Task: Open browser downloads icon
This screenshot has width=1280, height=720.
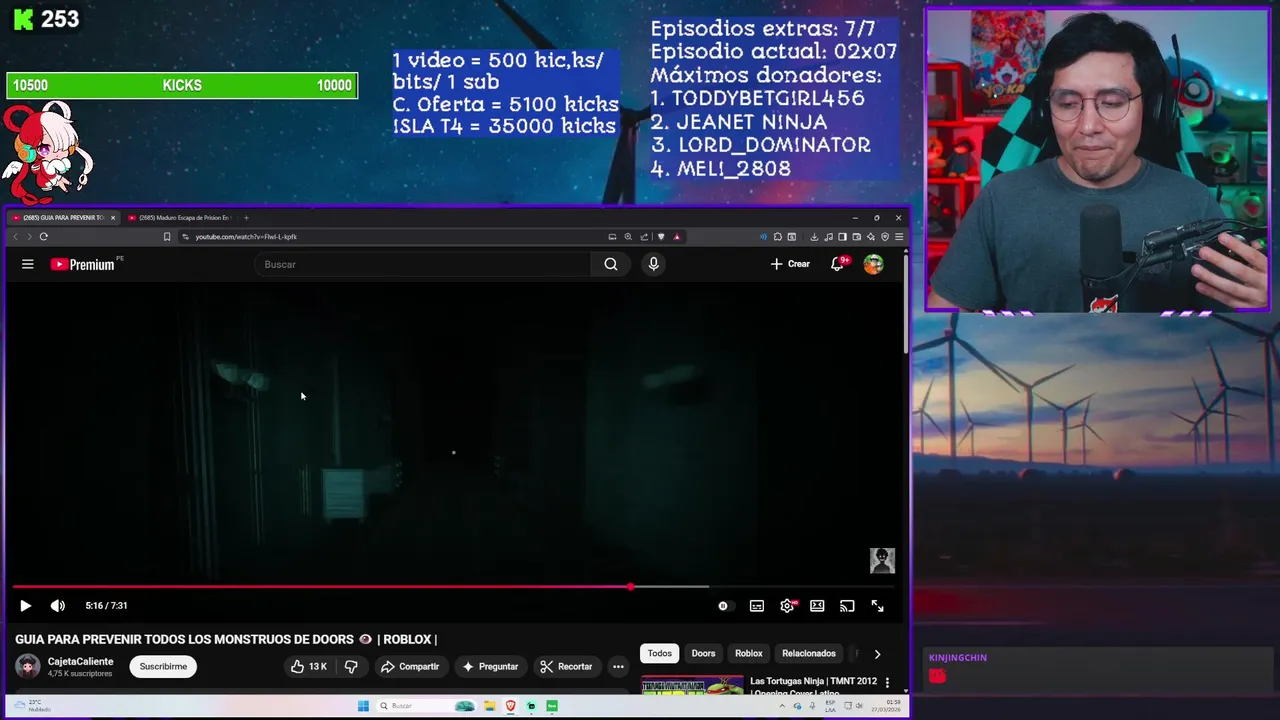Action: 814,237
